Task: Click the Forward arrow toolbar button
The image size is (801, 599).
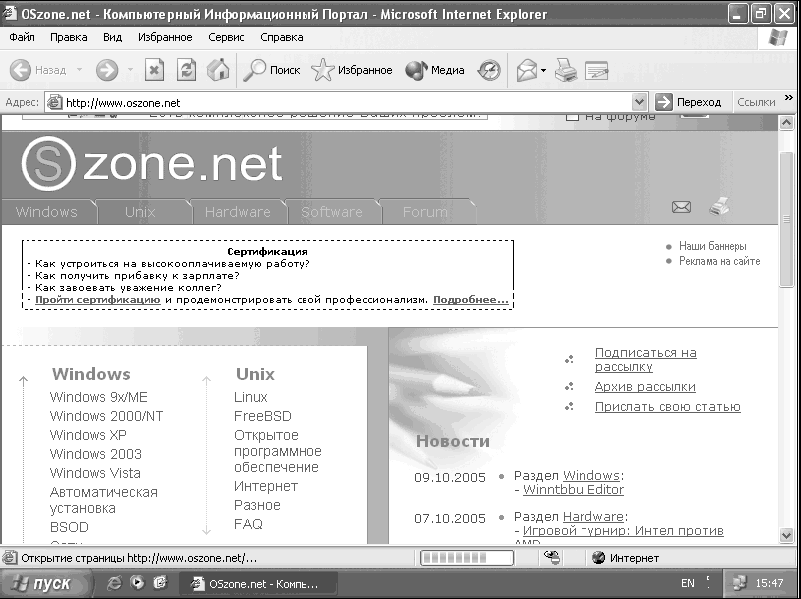Action: point(107,70)
